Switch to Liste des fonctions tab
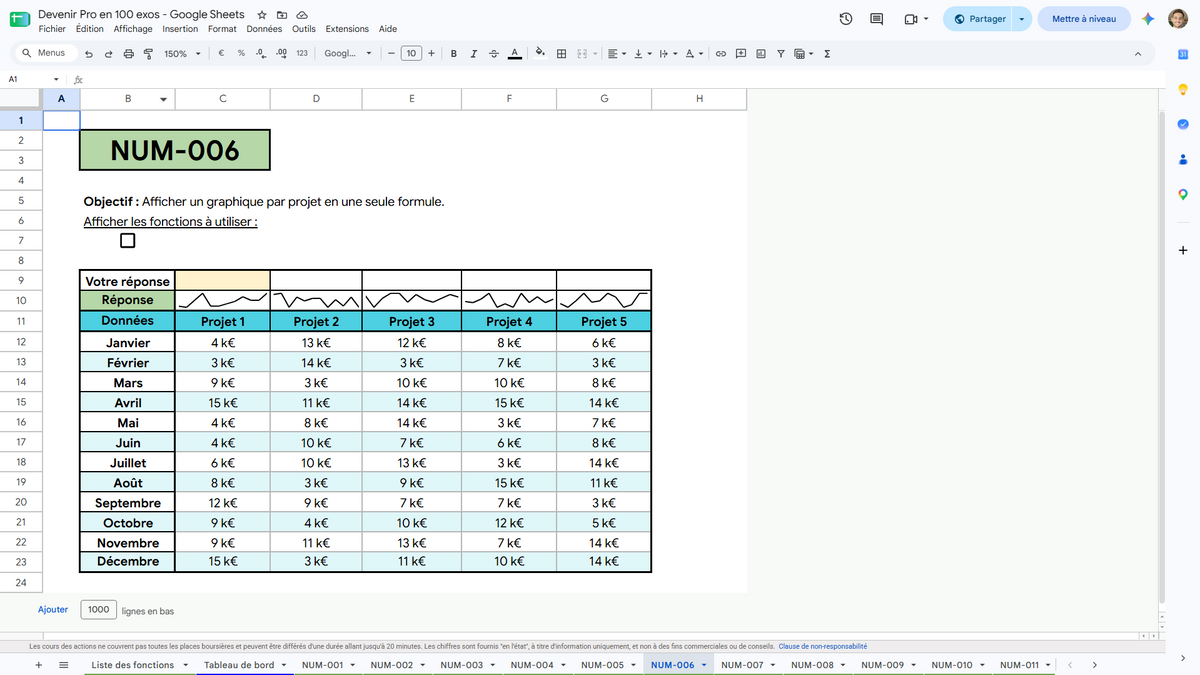 point(132,665)
